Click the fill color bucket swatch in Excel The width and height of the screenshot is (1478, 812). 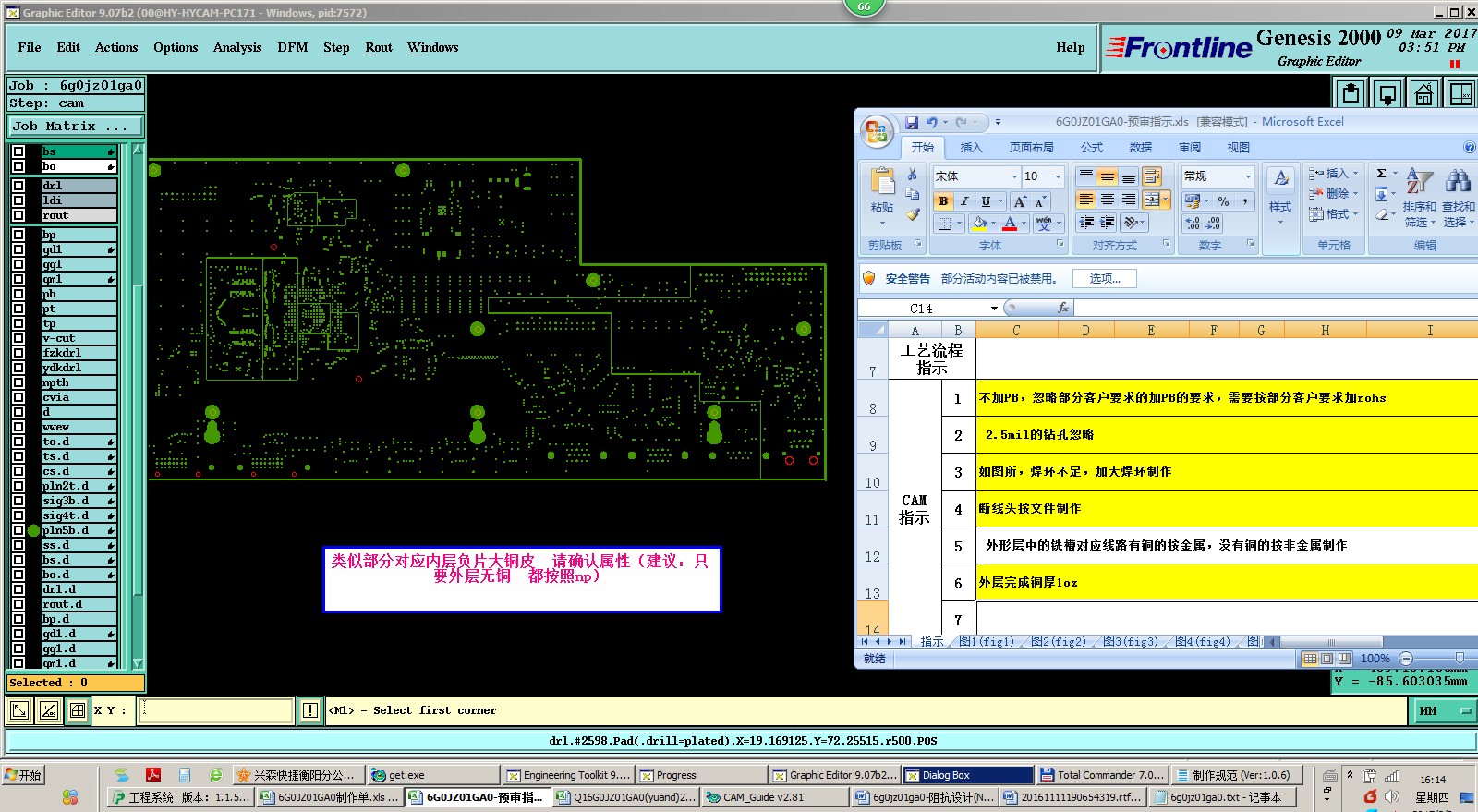point(979,224)
